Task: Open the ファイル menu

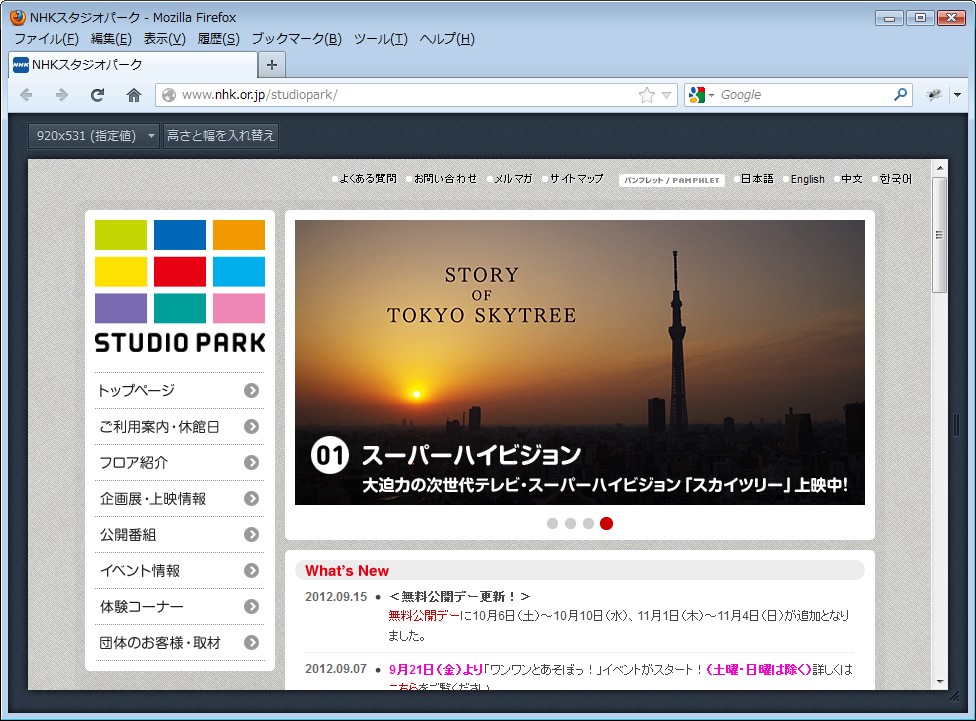Action: [46, 39]
